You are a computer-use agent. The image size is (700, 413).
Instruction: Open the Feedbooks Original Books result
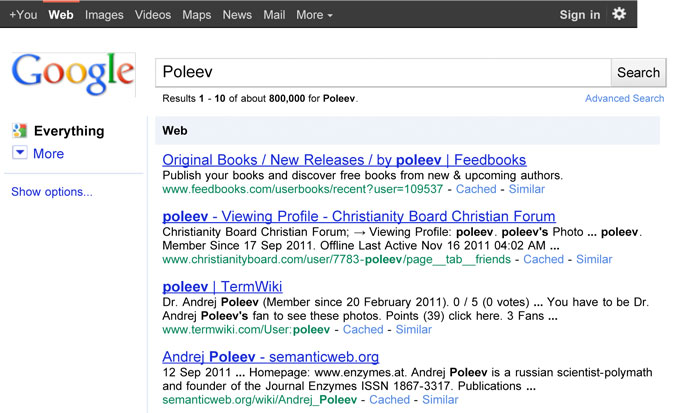pyautogui.click(x=344, y=160)
